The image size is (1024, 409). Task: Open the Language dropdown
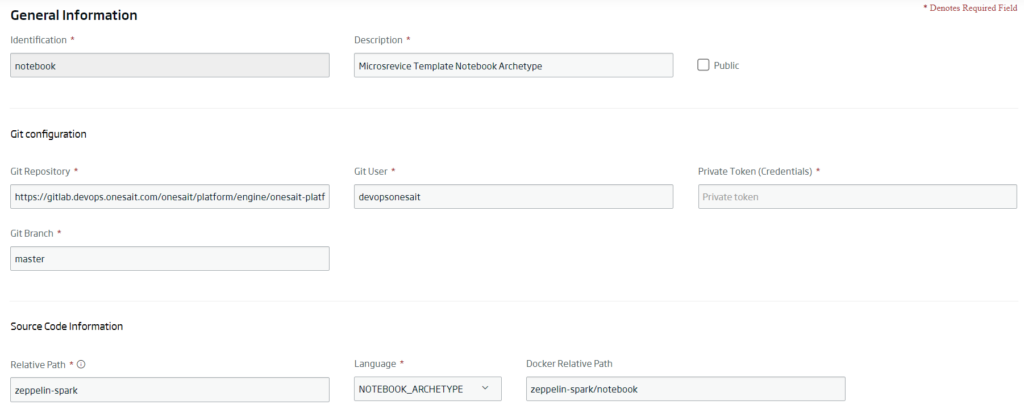pyautogui.click(x=428, y=389)
